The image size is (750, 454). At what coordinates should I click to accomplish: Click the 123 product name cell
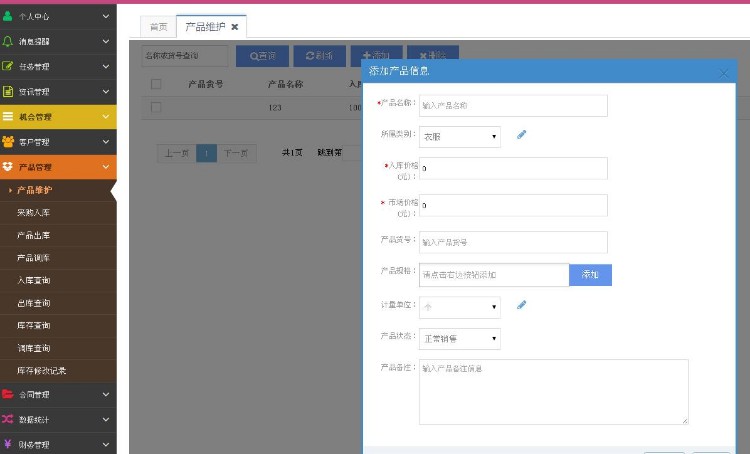275,108
